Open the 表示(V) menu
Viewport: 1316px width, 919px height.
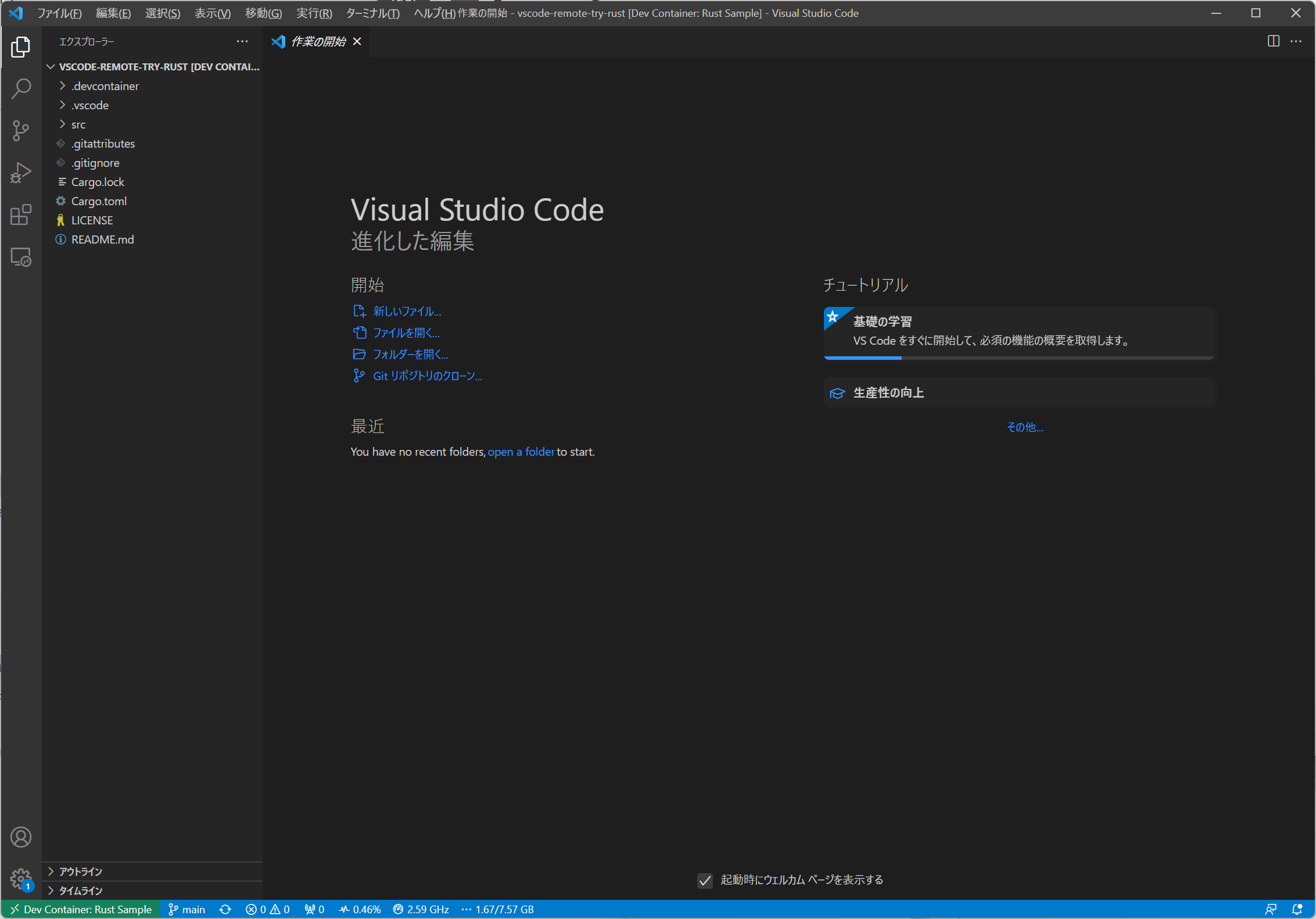213,13
